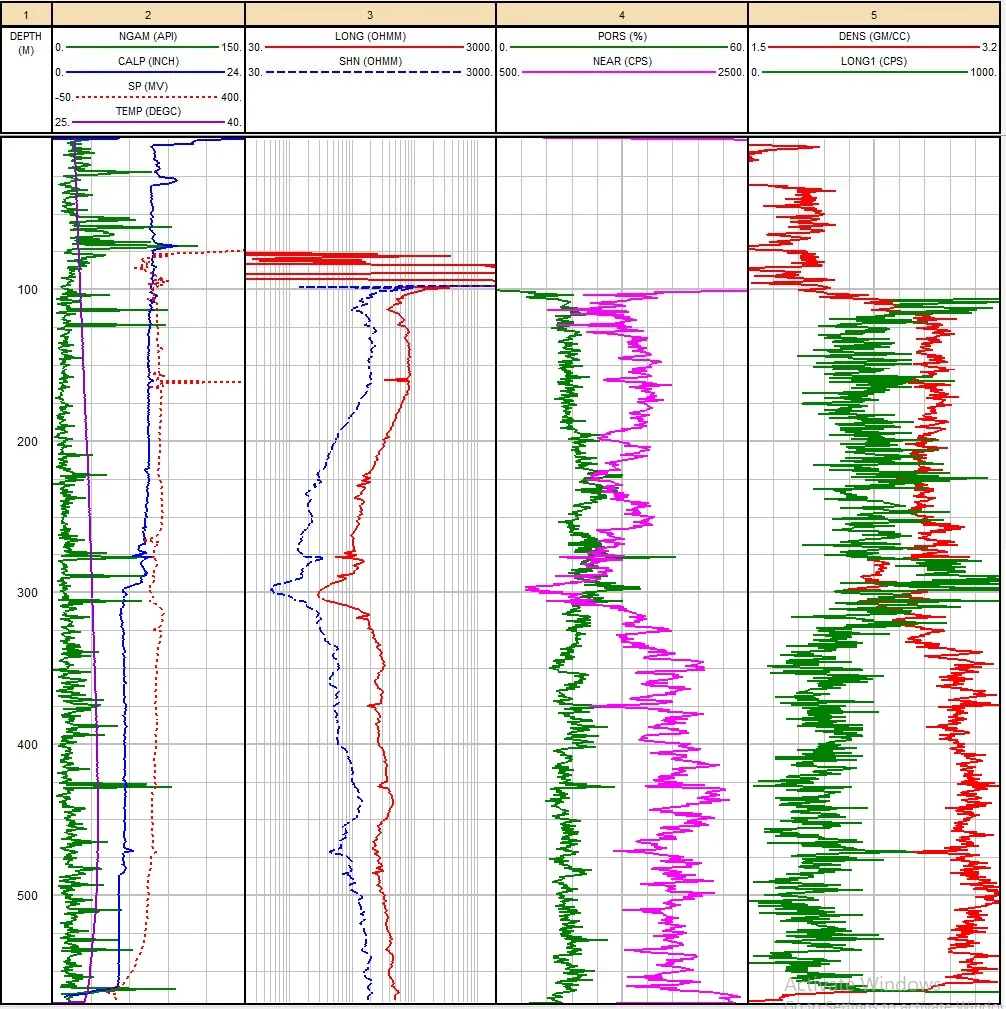Select the NGAM (API) curve label

tap(148, 36)
